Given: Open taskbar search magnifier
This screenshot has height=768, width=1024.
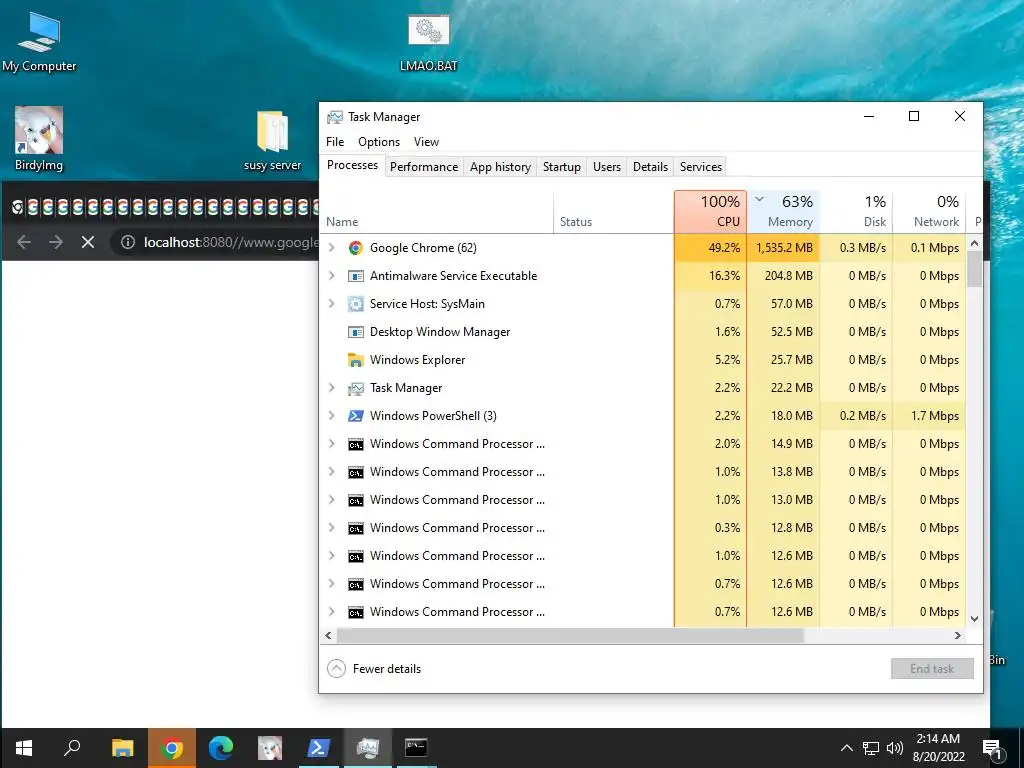Looking at the screenshot, I should (x=72, y=748).
